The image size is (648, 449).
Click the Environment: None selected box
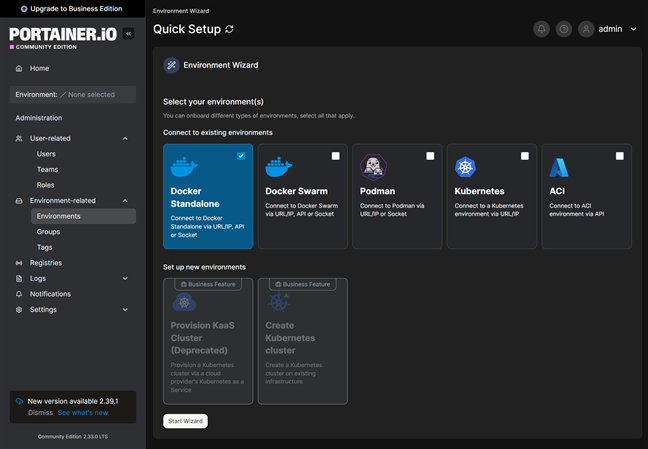pos(73,95)
